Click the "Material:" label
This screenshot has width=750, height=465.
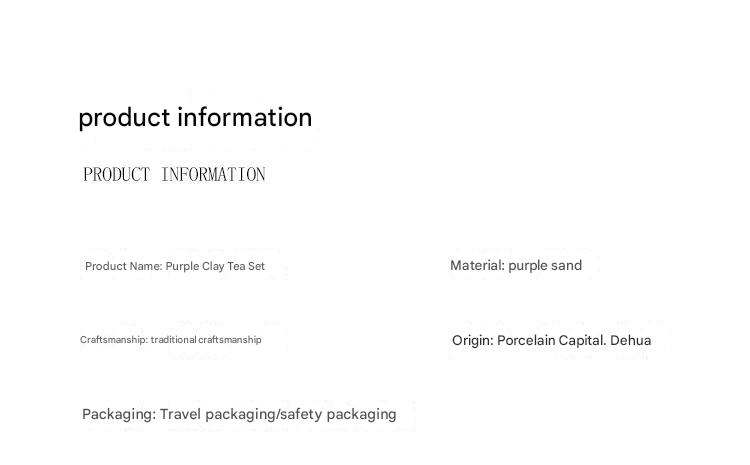(x=477, y=265)
